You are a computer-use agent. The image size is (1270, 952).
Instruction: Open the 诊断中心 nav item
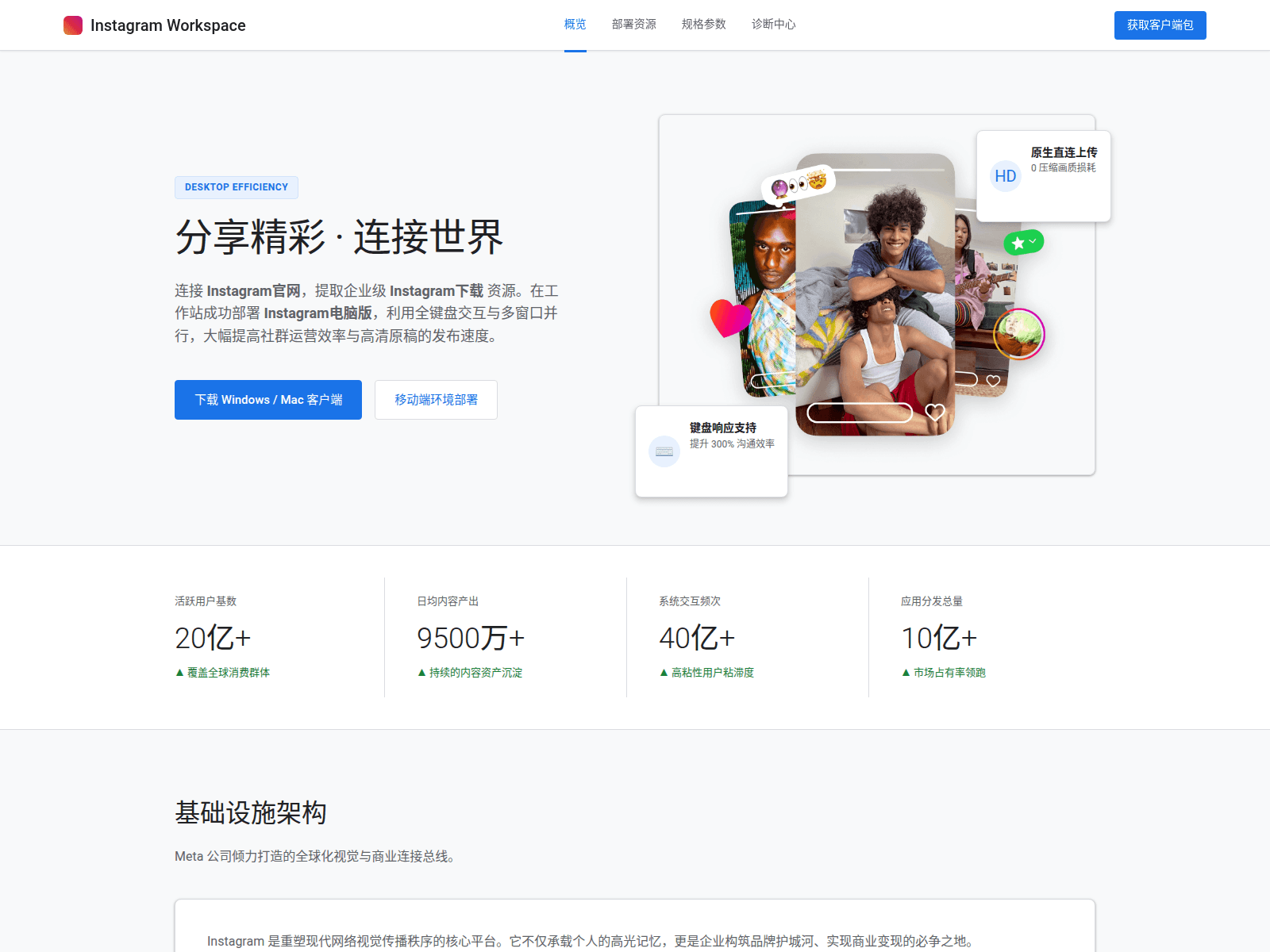(774, 25)
